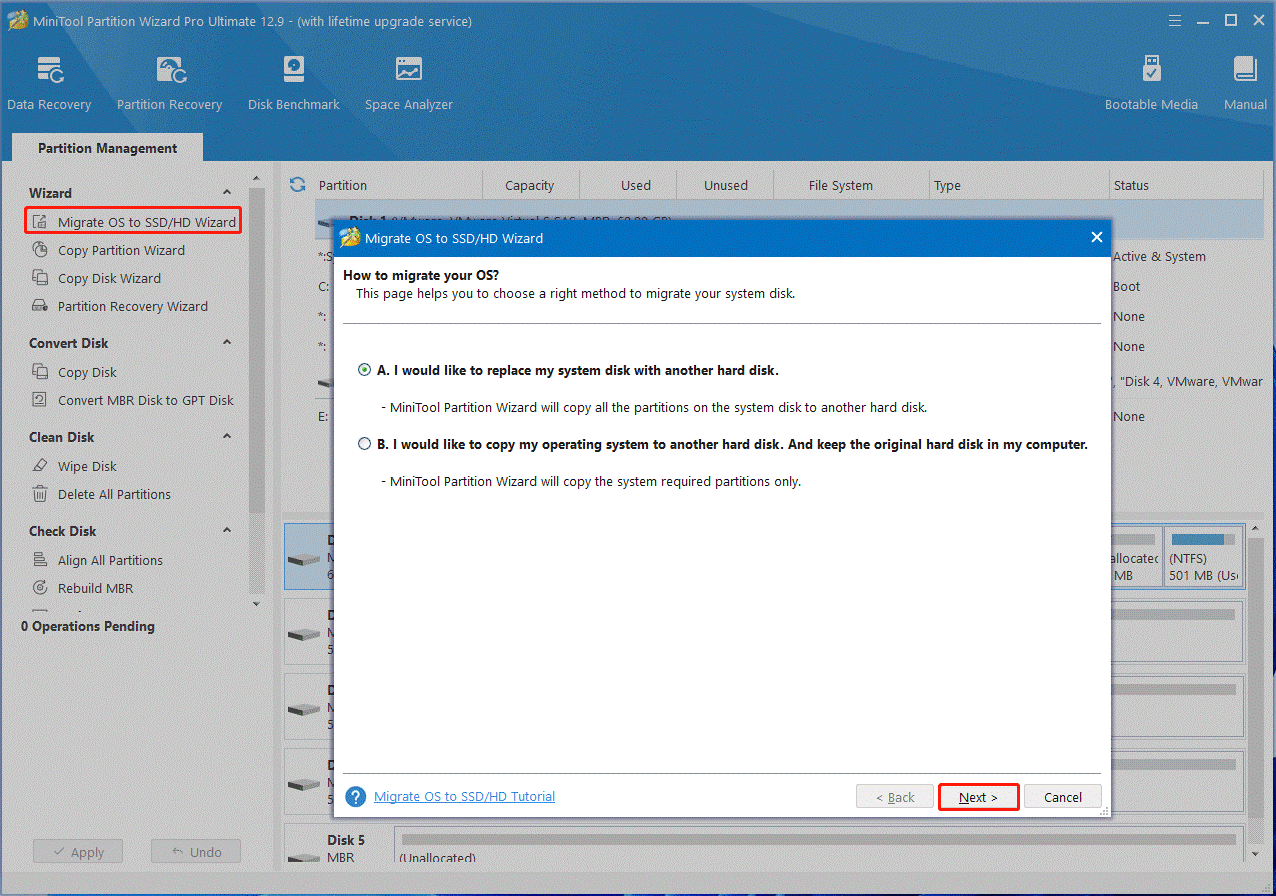Collapse the Clean Disk section
Viewport: 1276px width, 896px height.
(x=227, y=436)
